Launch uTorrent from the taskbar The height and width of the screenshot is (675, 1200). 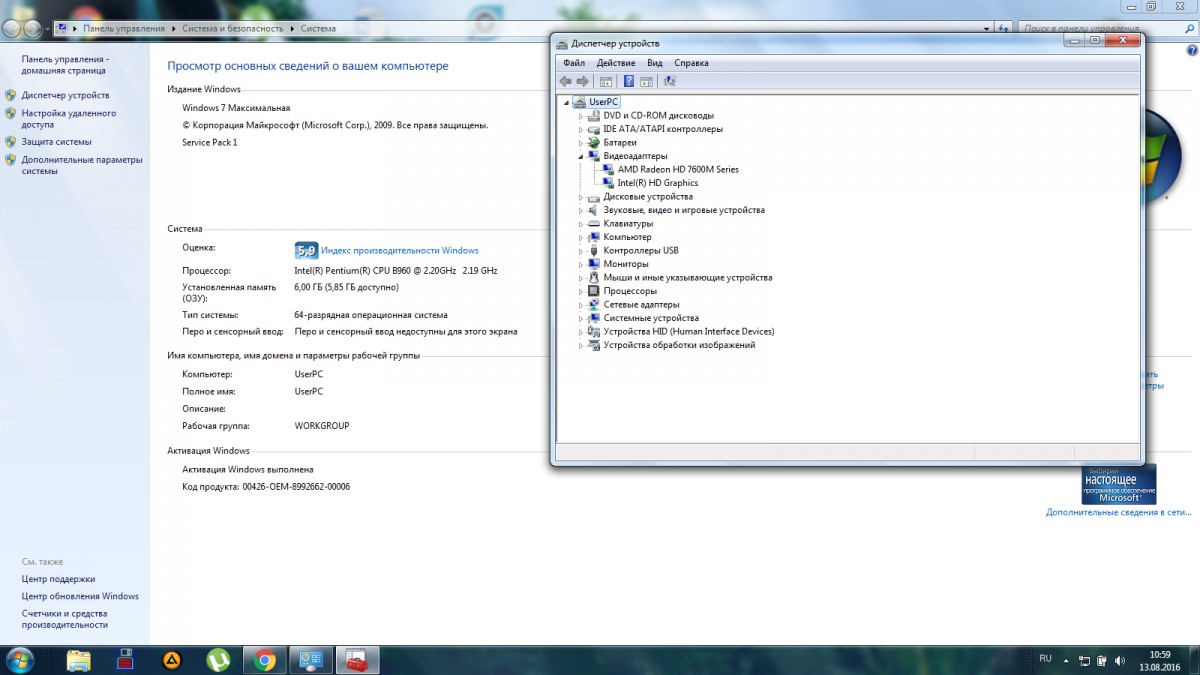point(218,660)
